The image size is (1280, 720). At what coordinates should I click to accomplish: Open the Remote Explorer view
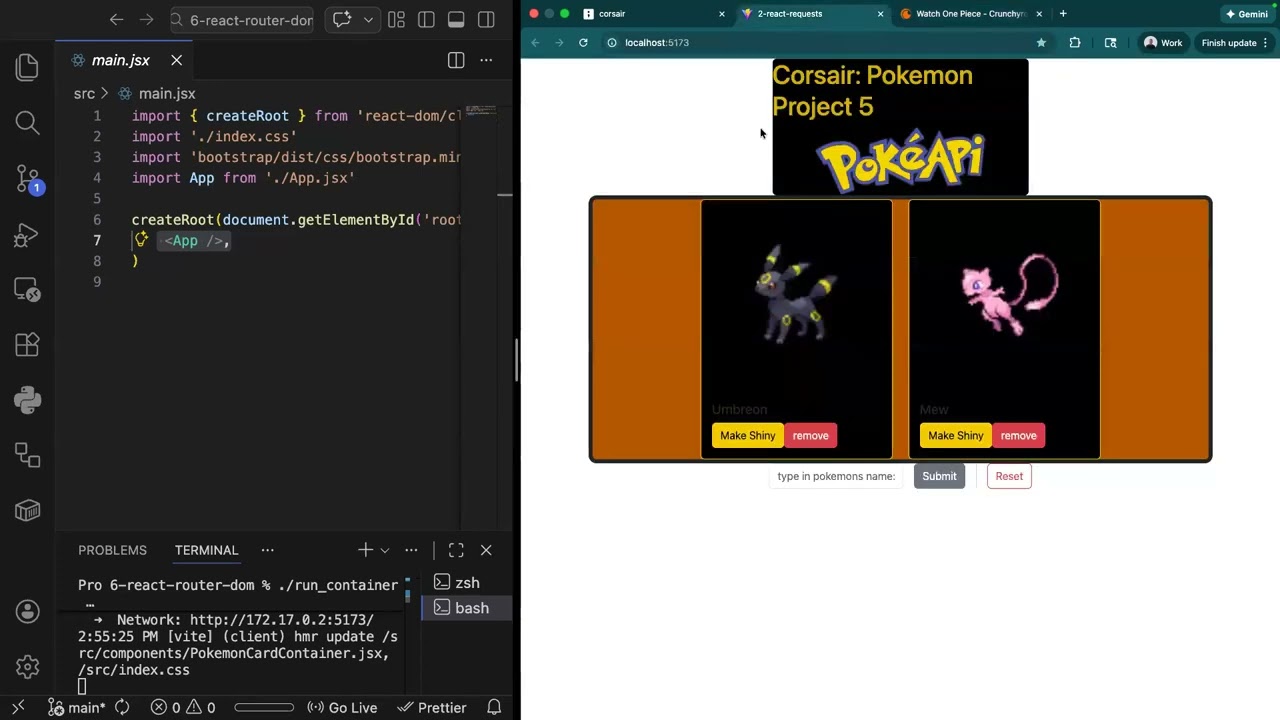click(x=27, y=290)
